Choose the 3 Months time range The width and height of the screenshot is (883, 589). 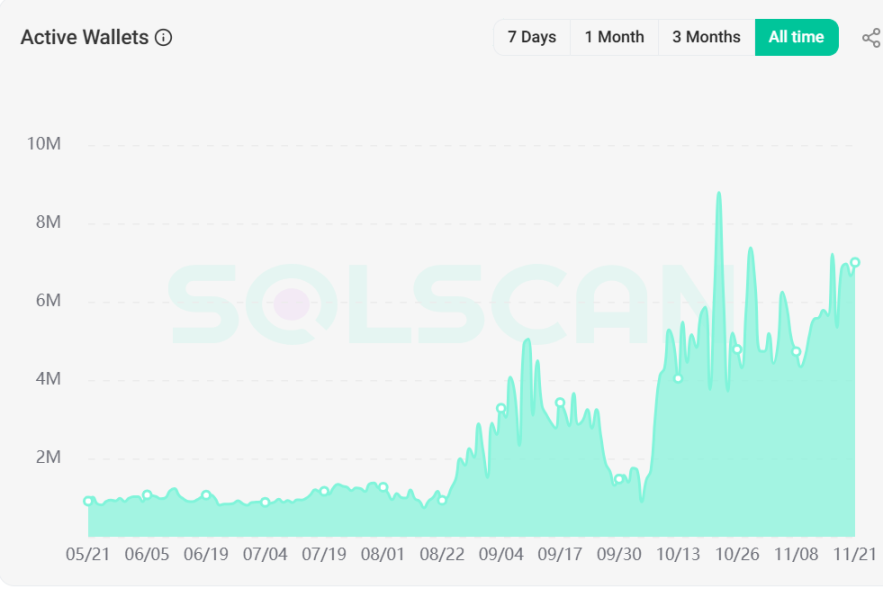[x=706, y=37]
